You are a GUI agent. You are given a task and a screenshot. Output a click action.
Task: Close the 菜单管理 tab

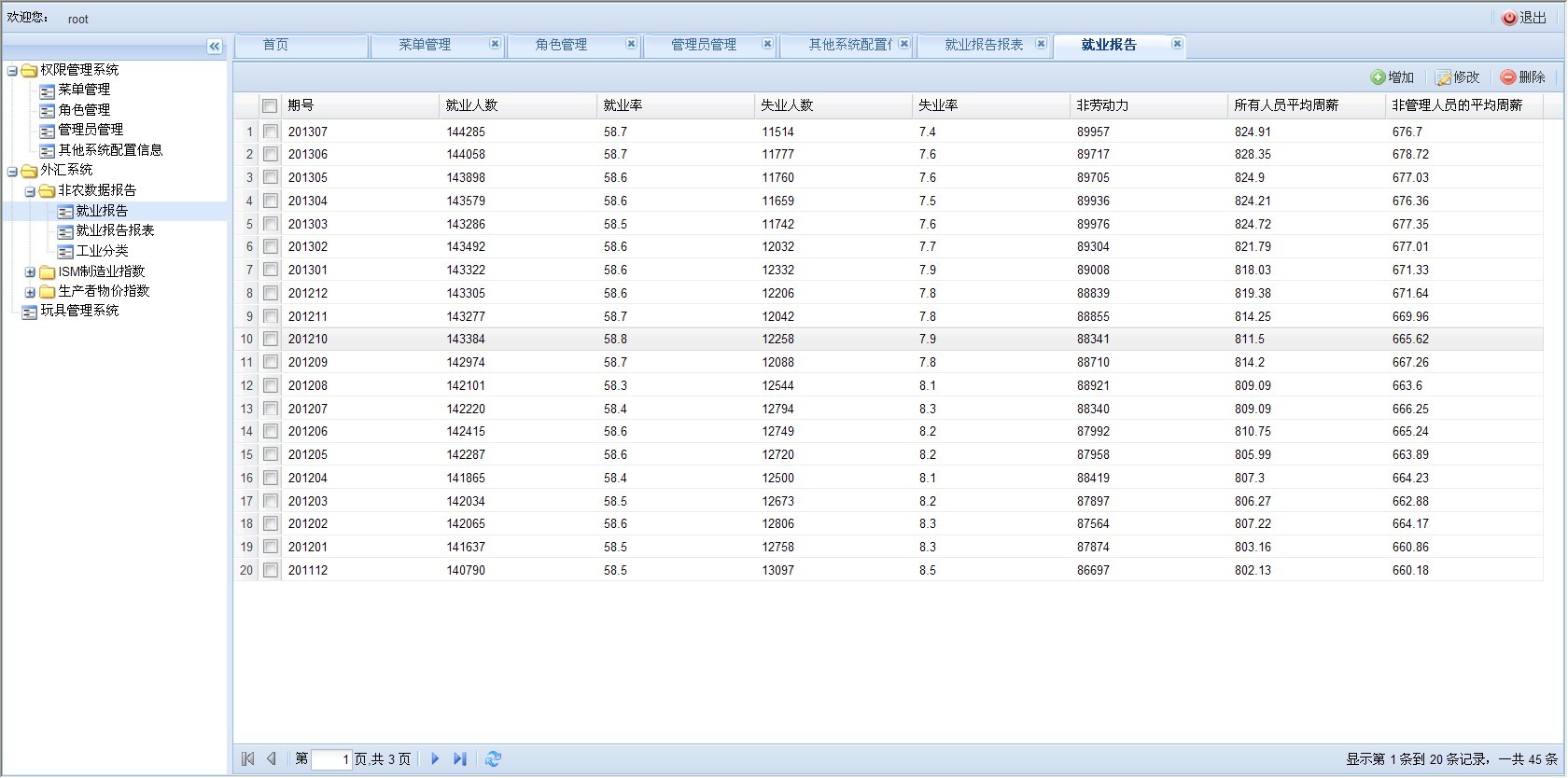tap(495, 44)
